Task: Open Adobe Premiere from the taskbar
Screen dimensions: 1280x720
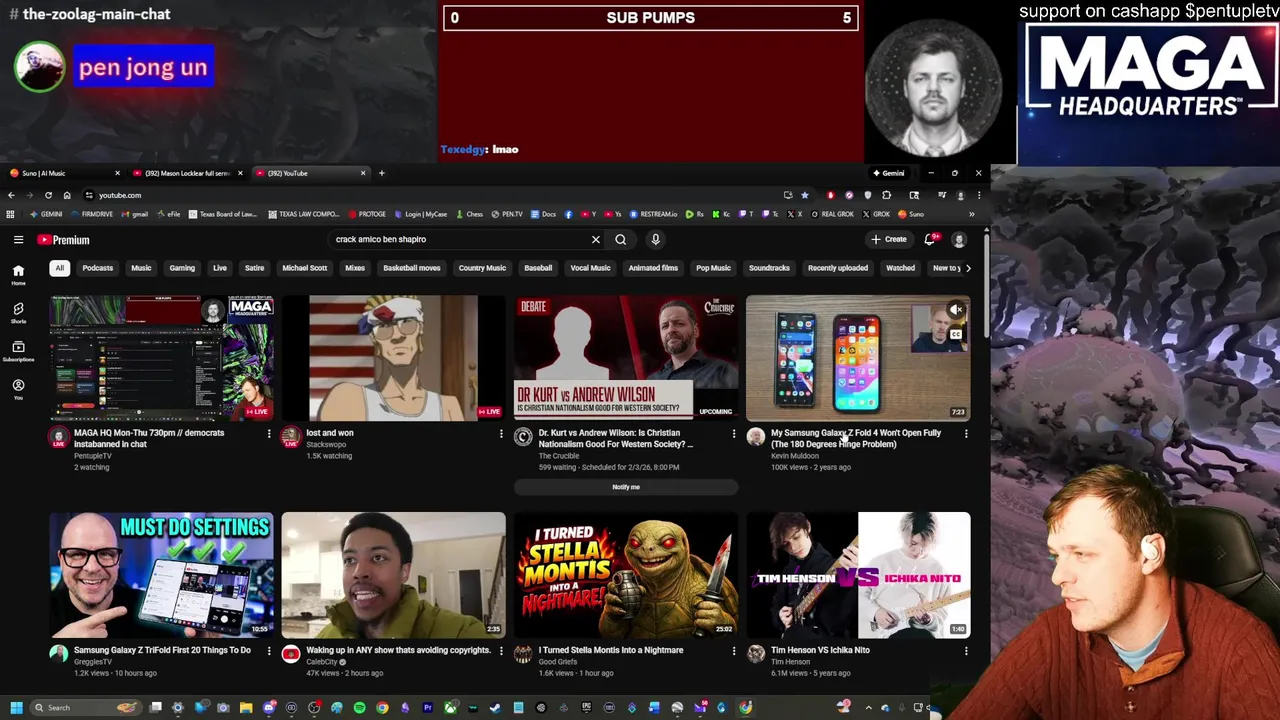Action: click(x=428, y=708)
